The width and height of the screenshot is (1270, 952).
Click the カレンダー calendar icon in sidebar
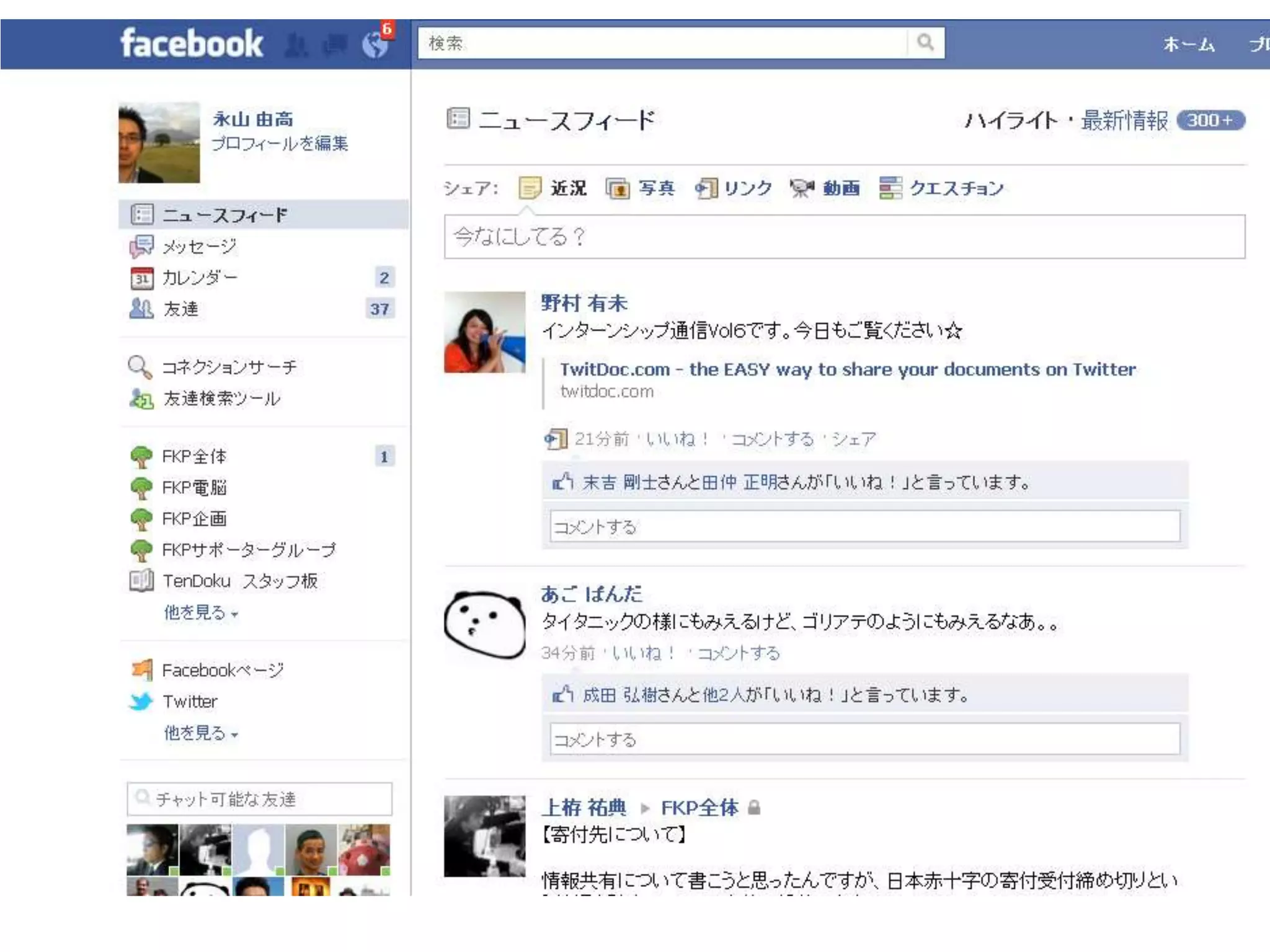[x=141, y=278]
